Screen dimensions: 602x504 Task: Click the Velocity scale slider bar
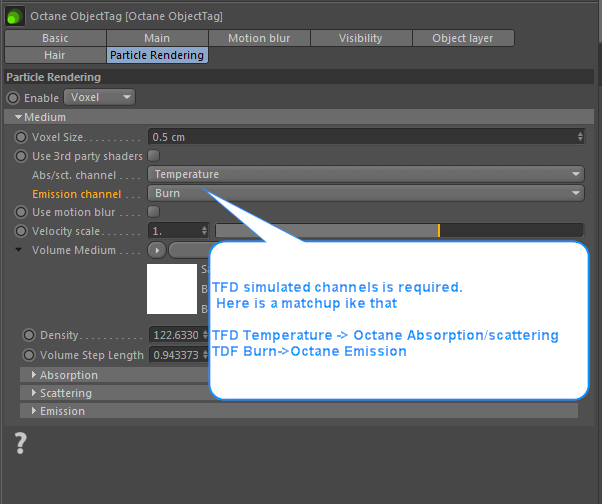point(399,231)
